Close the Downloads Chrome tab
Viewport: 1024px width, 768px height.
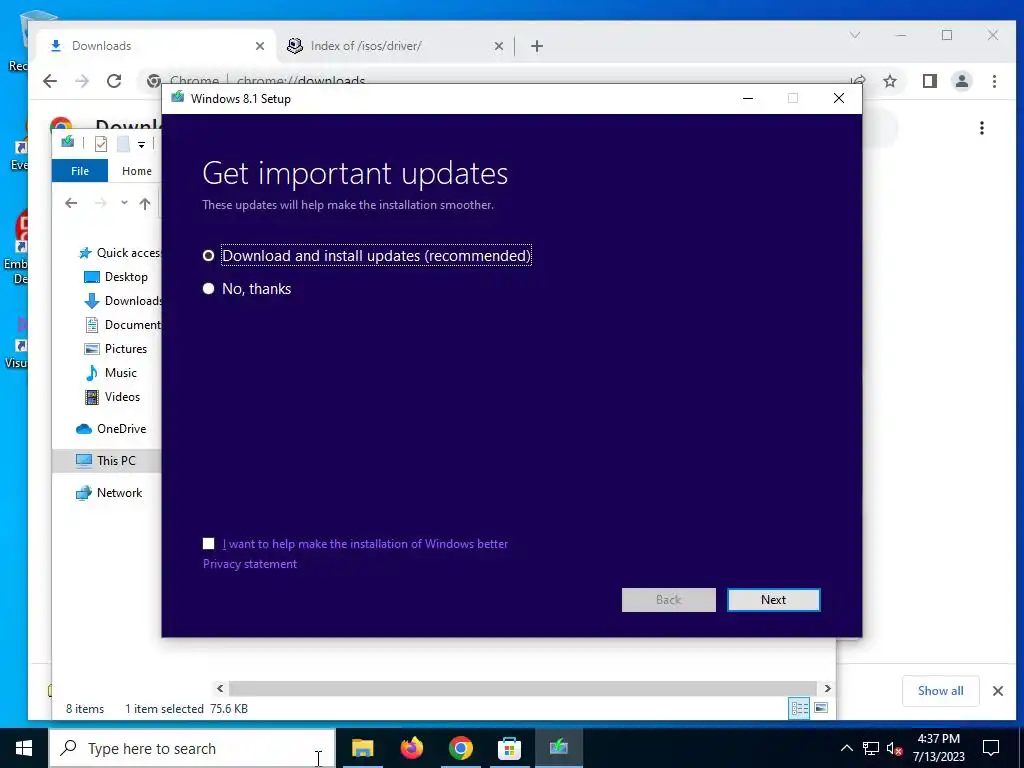point(259,46)
